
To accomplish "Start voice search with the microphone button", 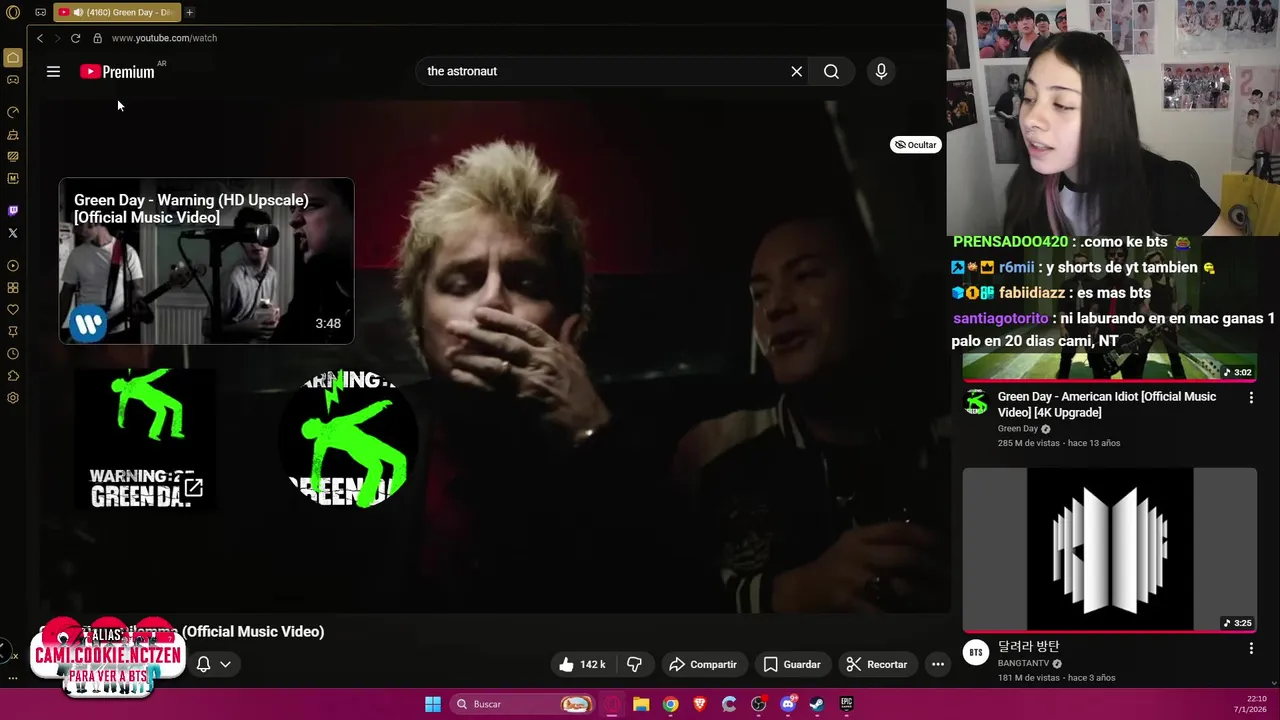I will click(x=881, y=71).
